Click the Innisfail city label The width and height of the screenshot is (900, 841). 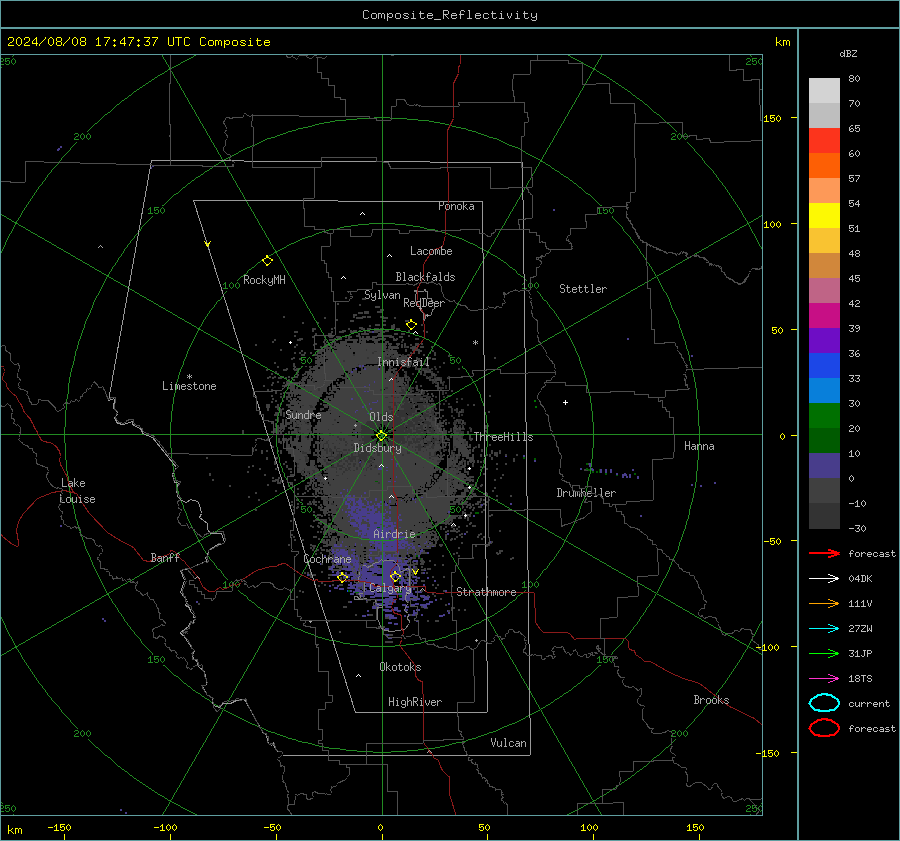(403, 362)
